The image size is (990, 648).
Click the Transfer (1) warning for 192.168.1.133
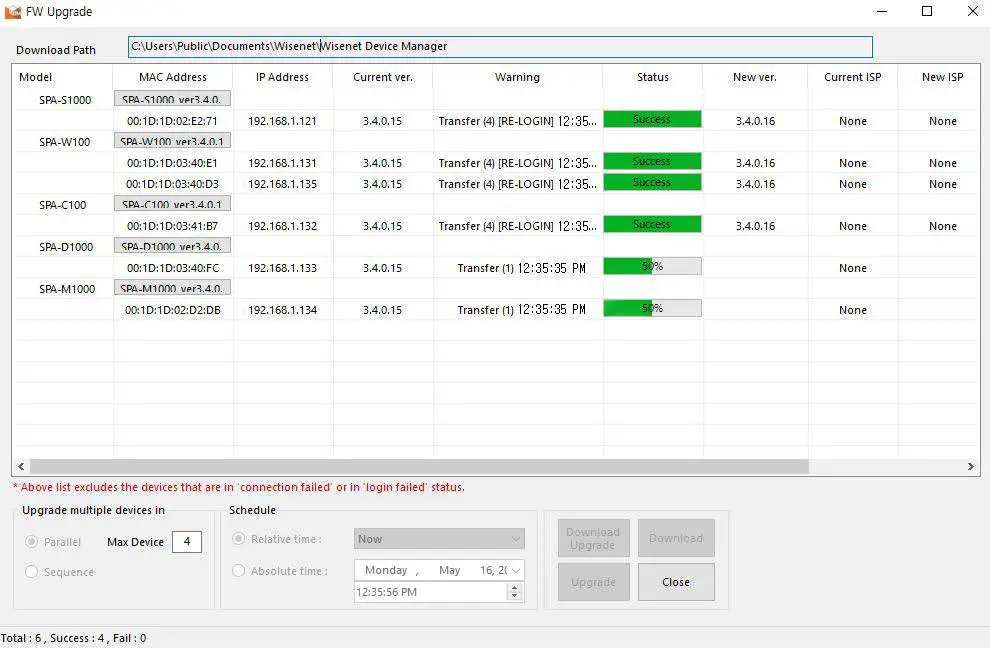522,268
